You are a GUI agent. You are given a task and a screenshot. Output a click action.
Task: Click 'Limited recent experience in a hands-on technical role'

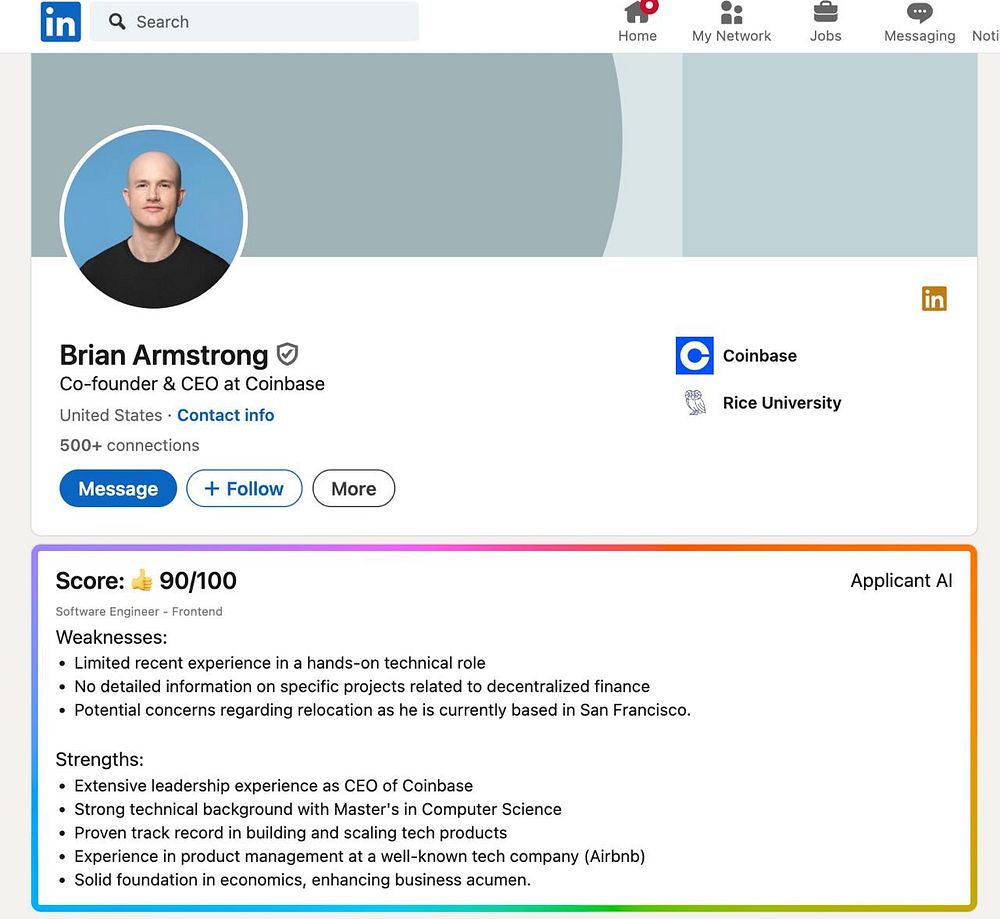click(279, 663)
